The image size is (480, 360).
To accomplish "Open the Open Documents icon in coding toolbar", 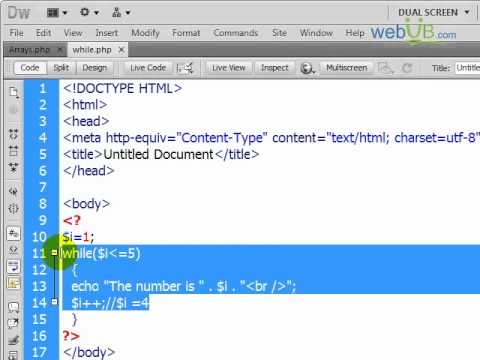I will 13,92.
